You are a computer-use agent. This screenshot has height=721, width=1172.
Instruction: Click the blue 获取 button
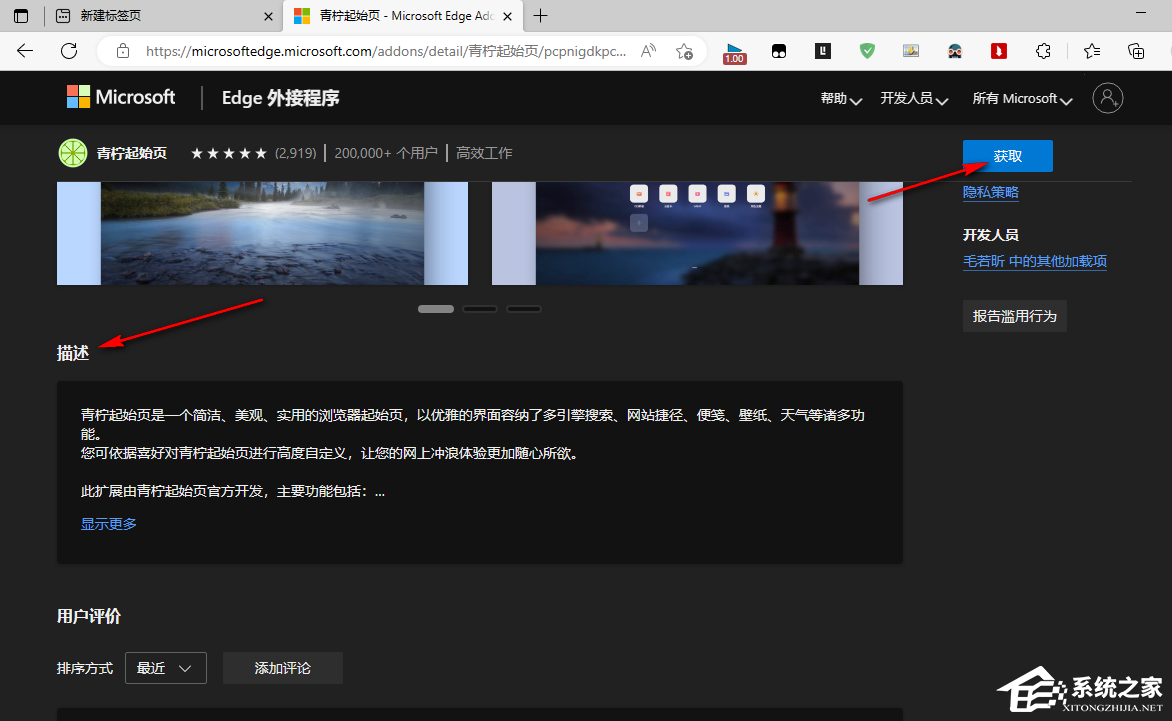(1007, 155)
